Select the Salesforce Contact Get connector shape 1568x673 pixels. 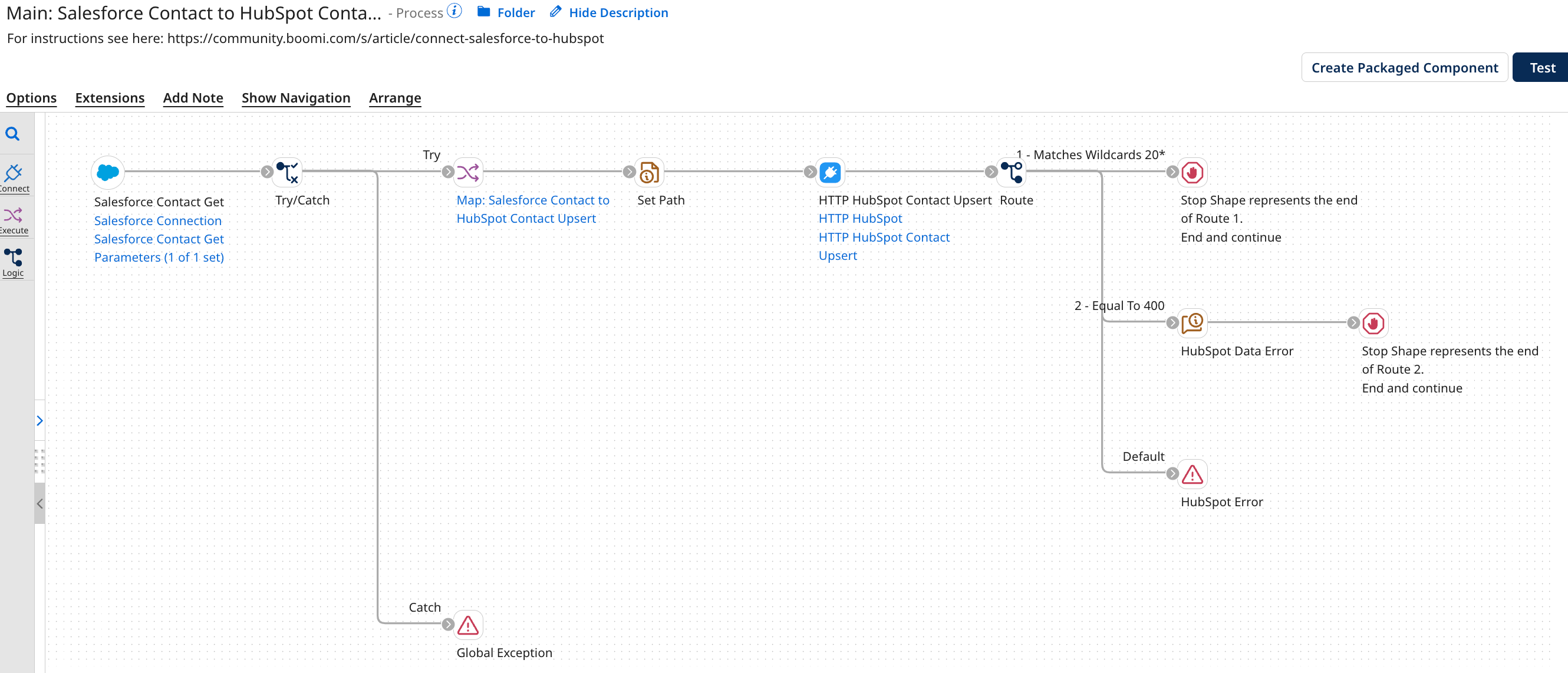(107, 172)
